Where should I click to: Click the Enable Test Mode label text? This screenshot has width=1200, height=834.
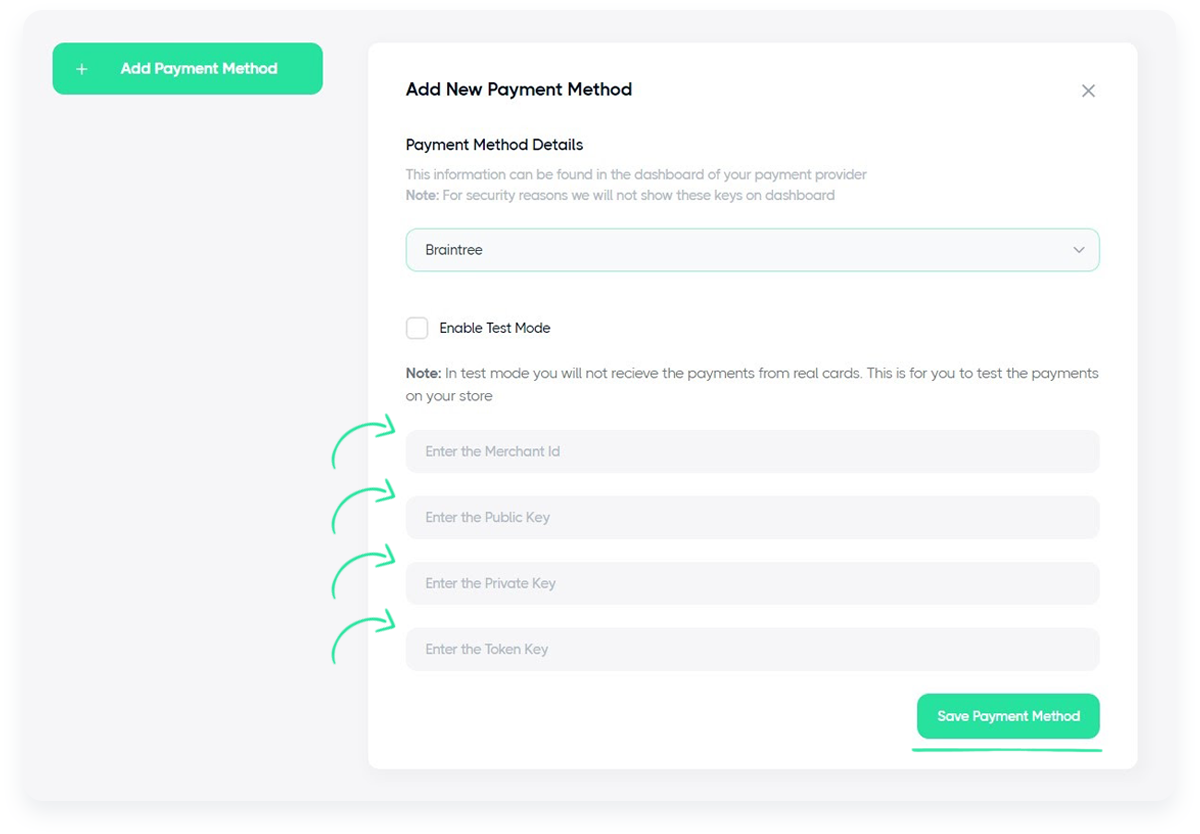pyautogui.click(x=495, y=328)
